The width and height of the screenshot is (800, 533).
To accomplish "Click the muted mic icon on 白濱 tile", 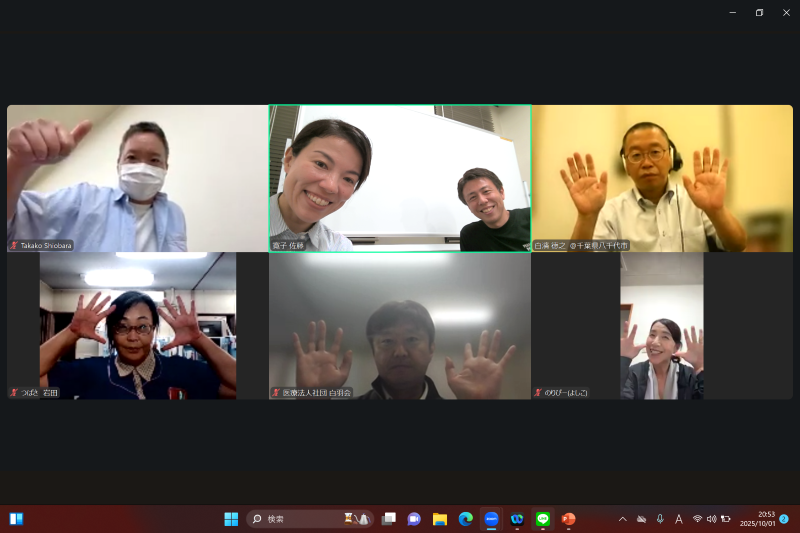I will pyautogui.click(x=537, y=245).
